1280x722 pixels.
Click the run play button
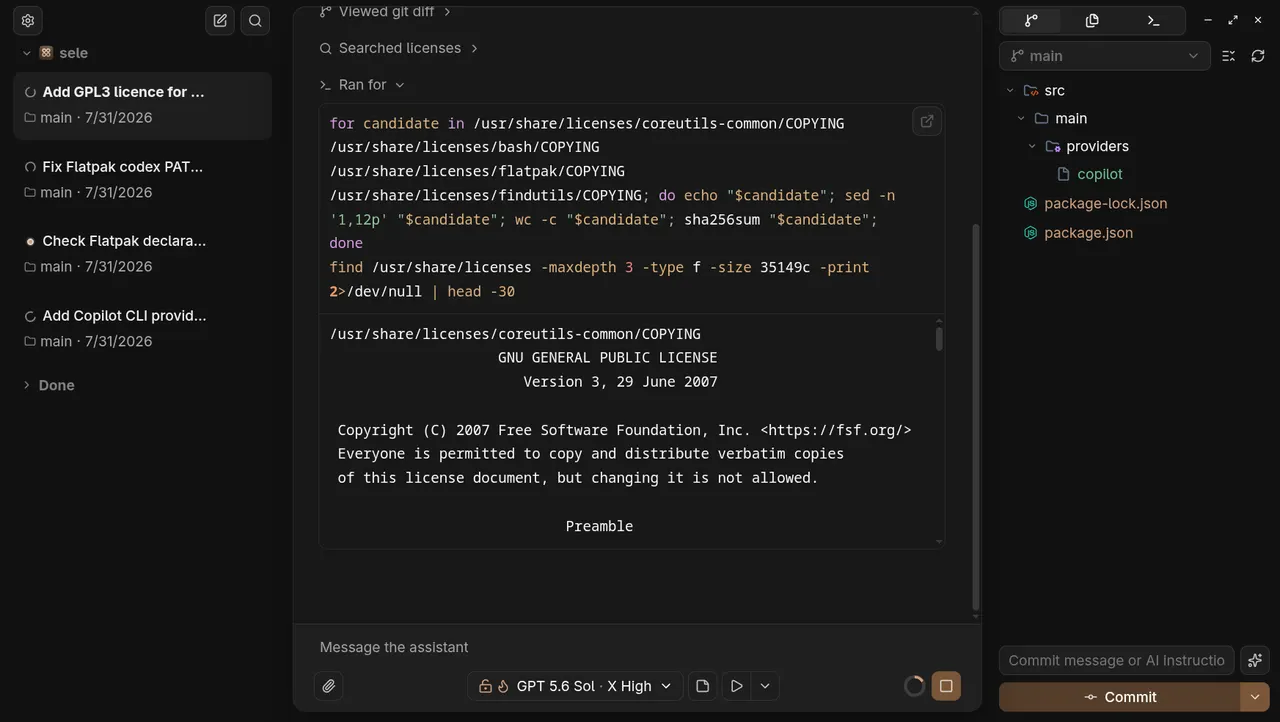[x=736, y=686]
